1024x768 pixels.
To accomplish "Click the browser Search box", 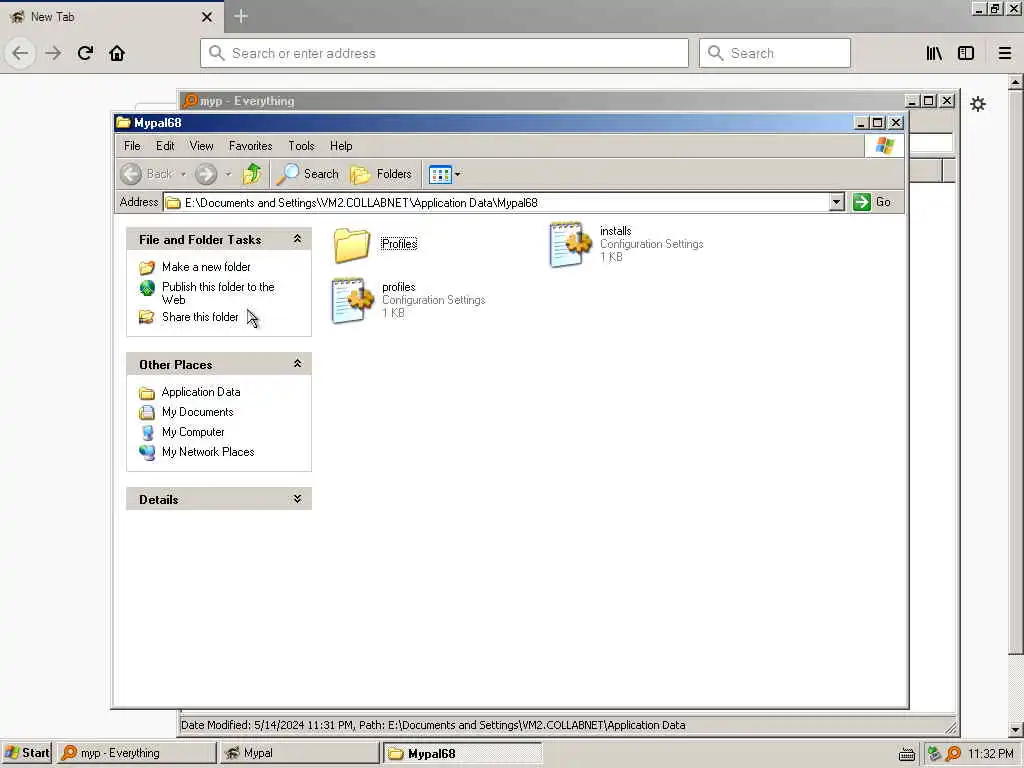I will [x=775, y=53].
